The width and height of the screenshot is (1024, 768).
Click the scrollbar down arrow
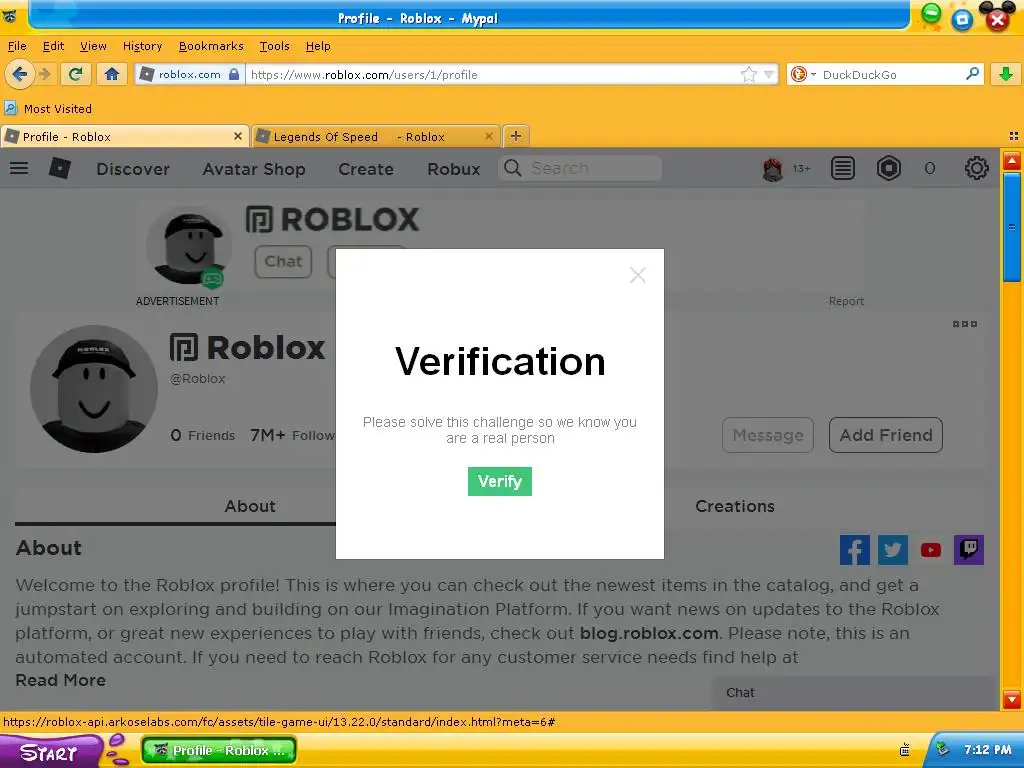pos(1012,699)
